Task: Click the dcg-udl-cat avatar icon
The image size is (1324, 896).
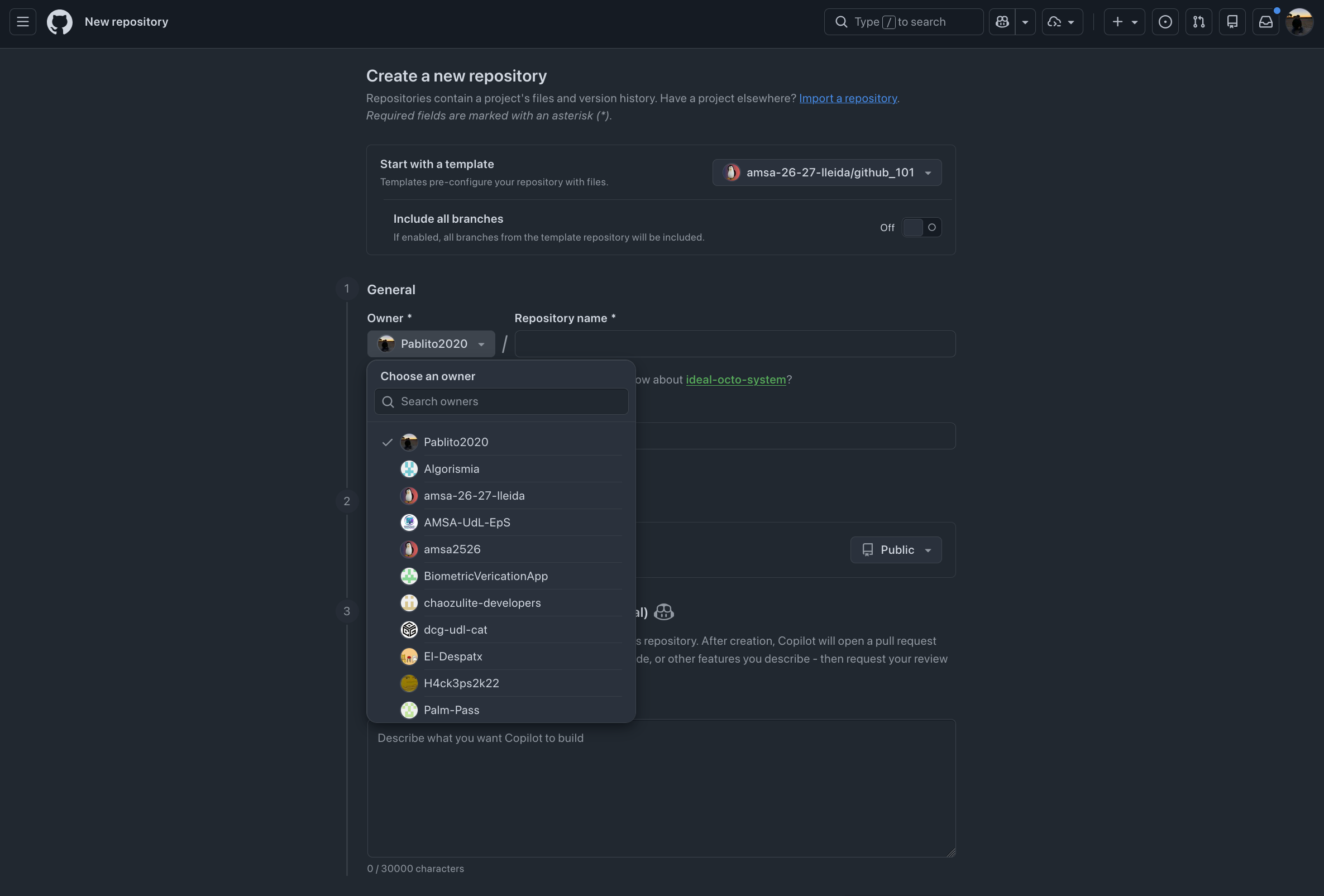Action: click(409, 629)
